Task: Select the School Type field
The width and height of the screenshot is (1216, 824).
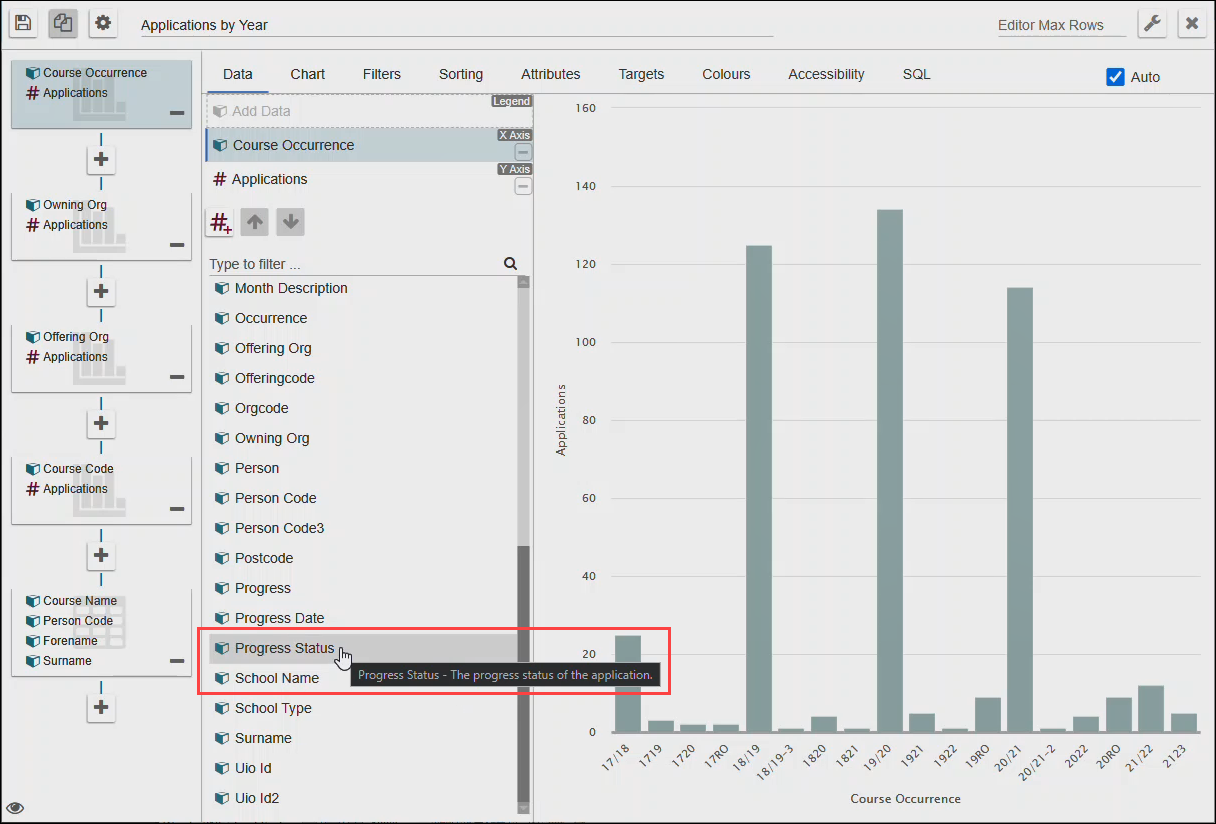Action: [273, 708]
